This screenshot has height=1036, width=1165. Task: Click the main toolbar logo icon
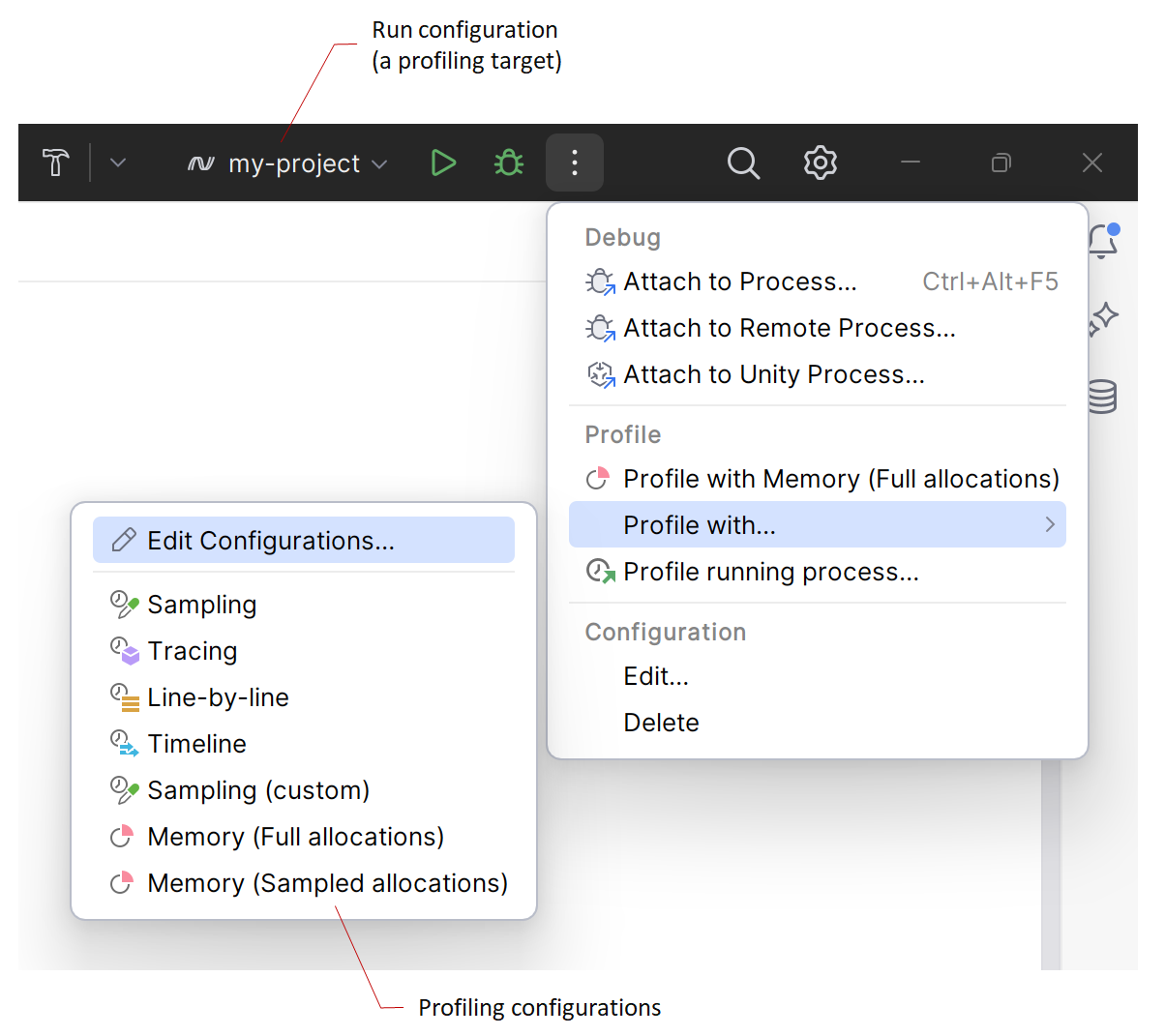coord(55,163)
